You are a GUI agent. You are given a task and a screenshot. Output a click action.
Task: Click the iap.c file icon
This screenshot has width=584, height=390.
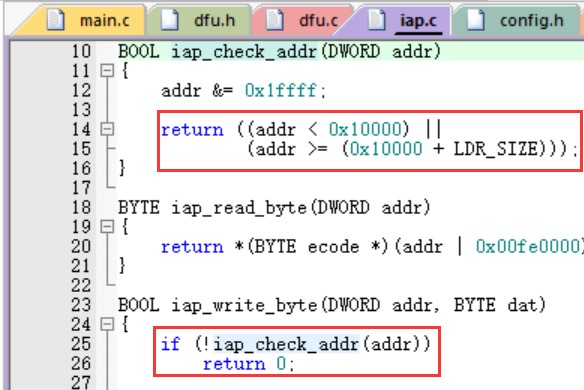pyautogui.click(x=377, y=20)
